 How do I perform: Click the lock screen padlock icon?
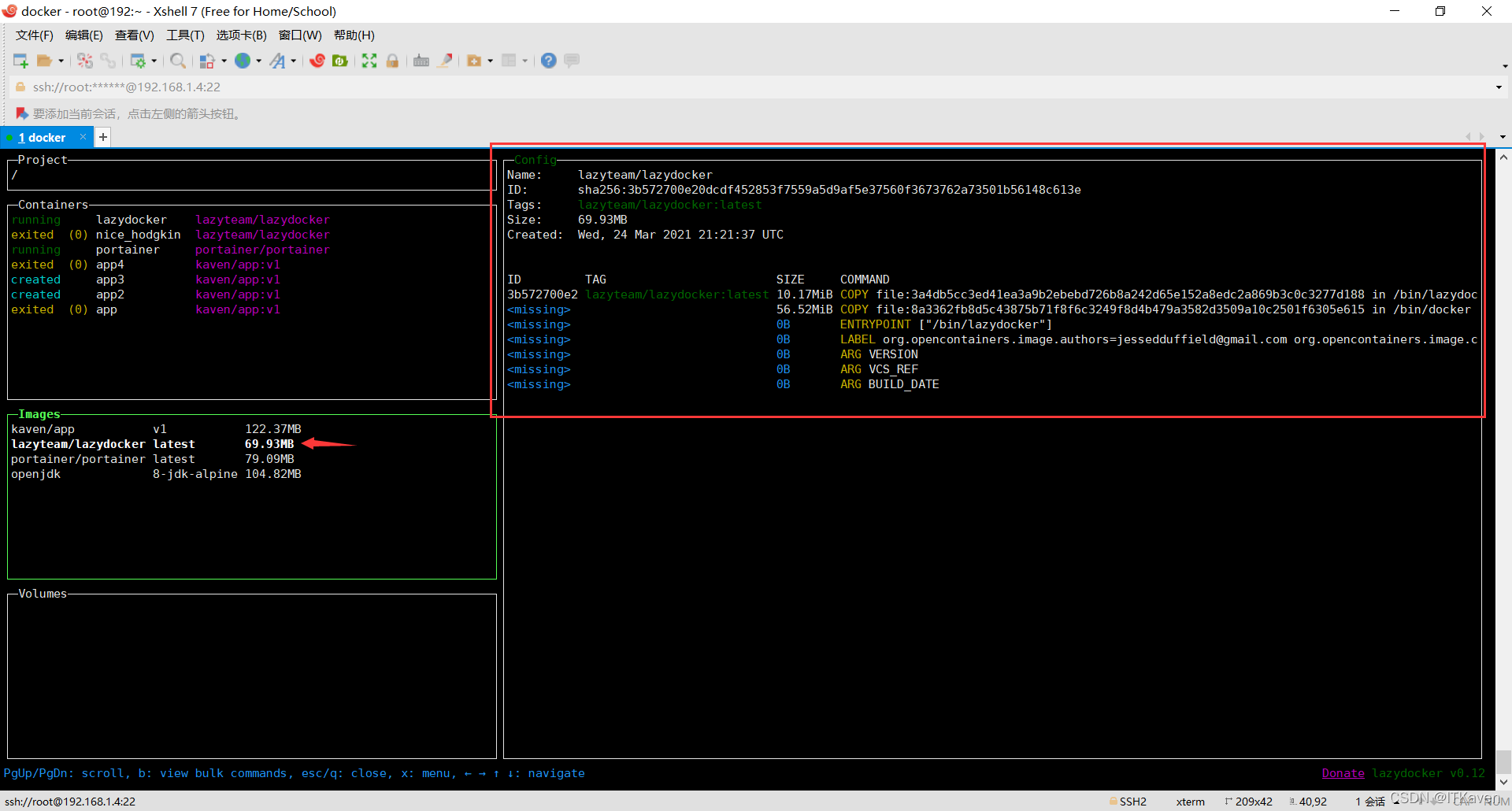(392, 61)
